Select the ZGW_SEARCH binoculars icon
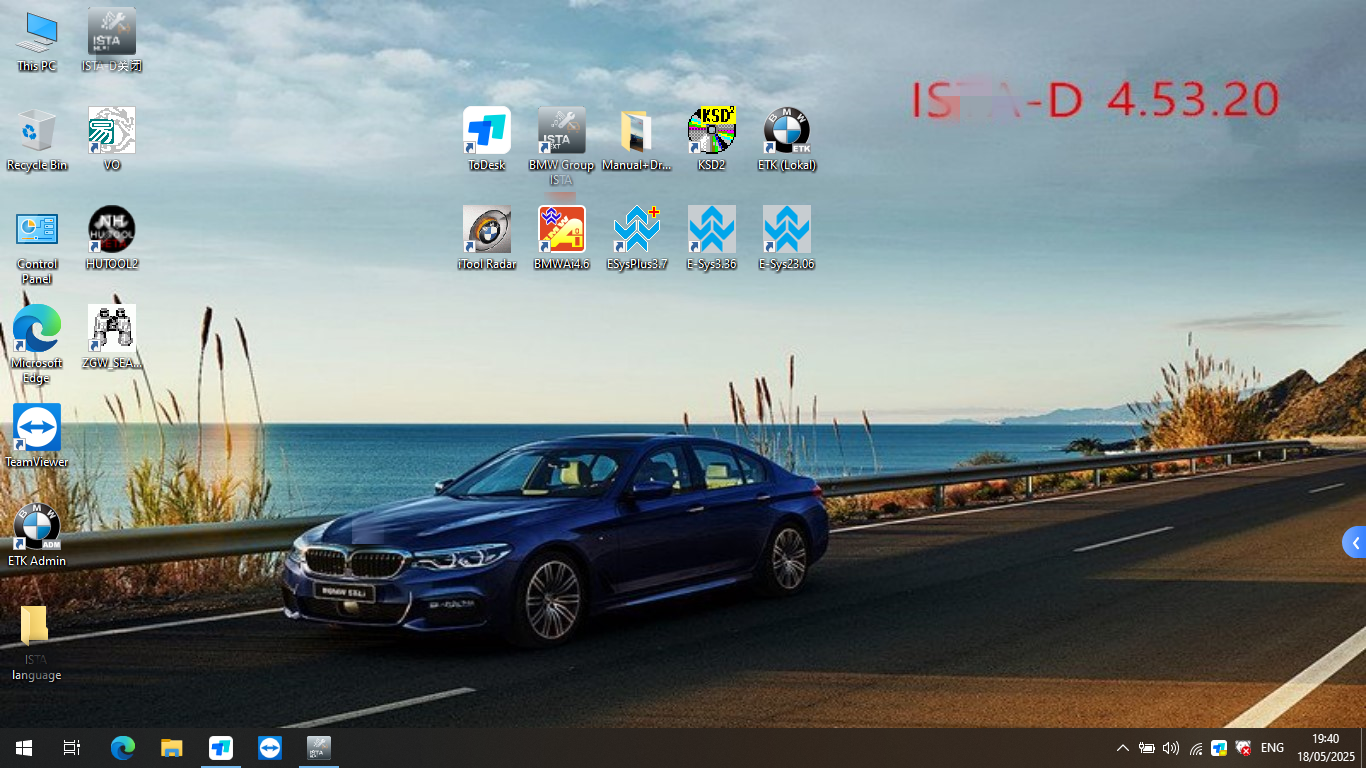Screen dimensions: 1366x768 [x=111, y=329]
